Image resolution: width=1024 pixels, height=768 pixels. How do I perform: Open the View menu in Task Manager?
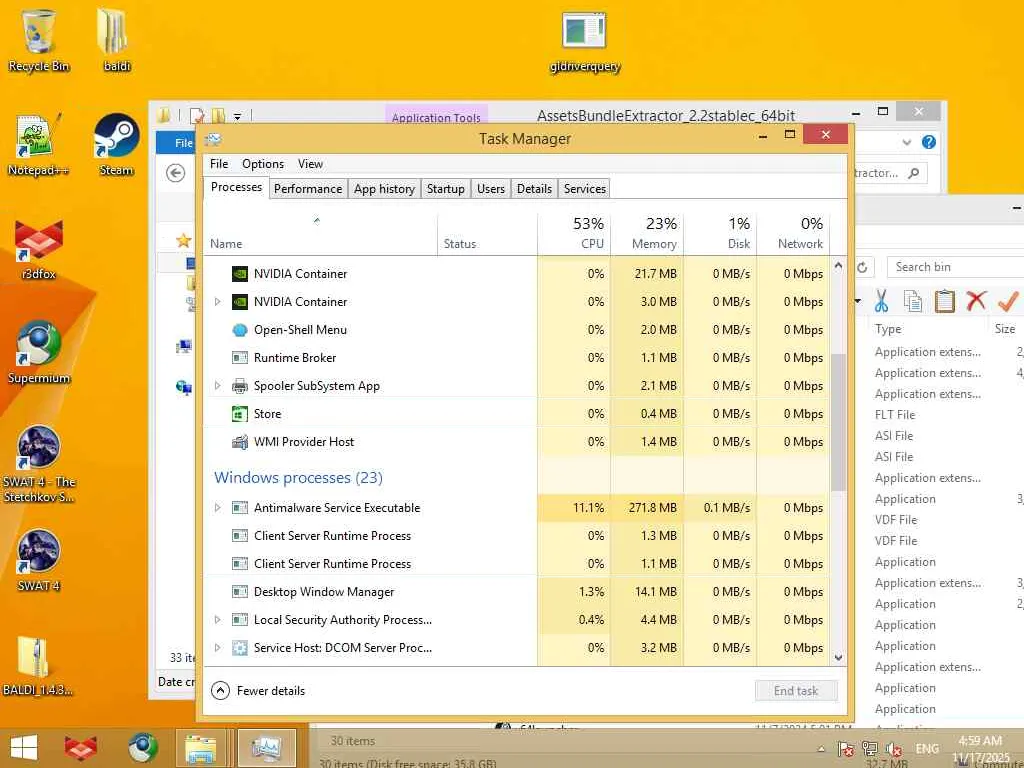pos(310,164)
